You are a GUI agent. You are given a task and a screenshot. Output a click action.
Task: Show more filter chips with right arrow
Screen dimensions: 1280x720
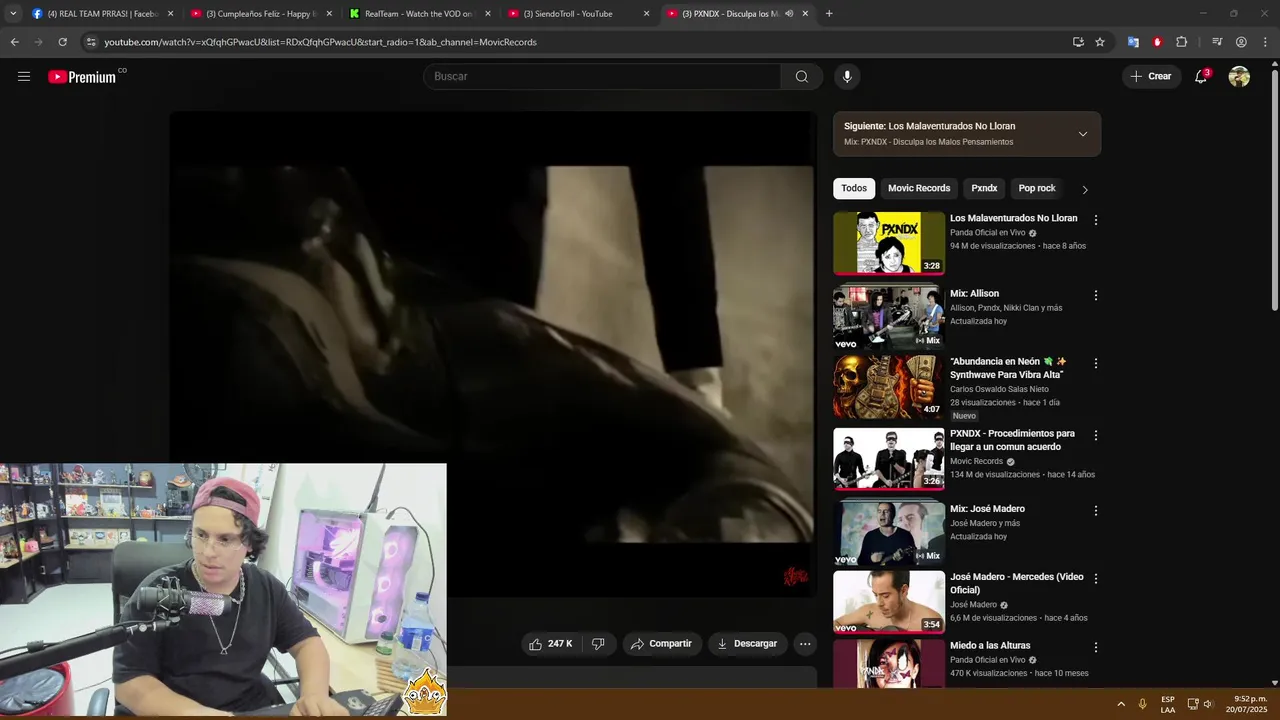(1085, 189)
